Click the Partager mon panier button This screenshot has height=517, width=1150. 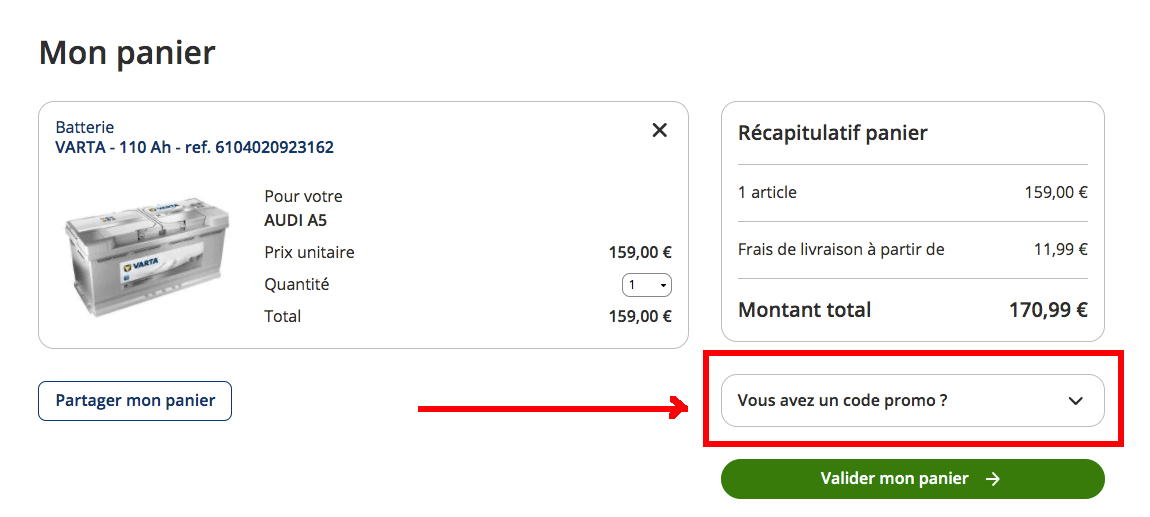(135, 401)
